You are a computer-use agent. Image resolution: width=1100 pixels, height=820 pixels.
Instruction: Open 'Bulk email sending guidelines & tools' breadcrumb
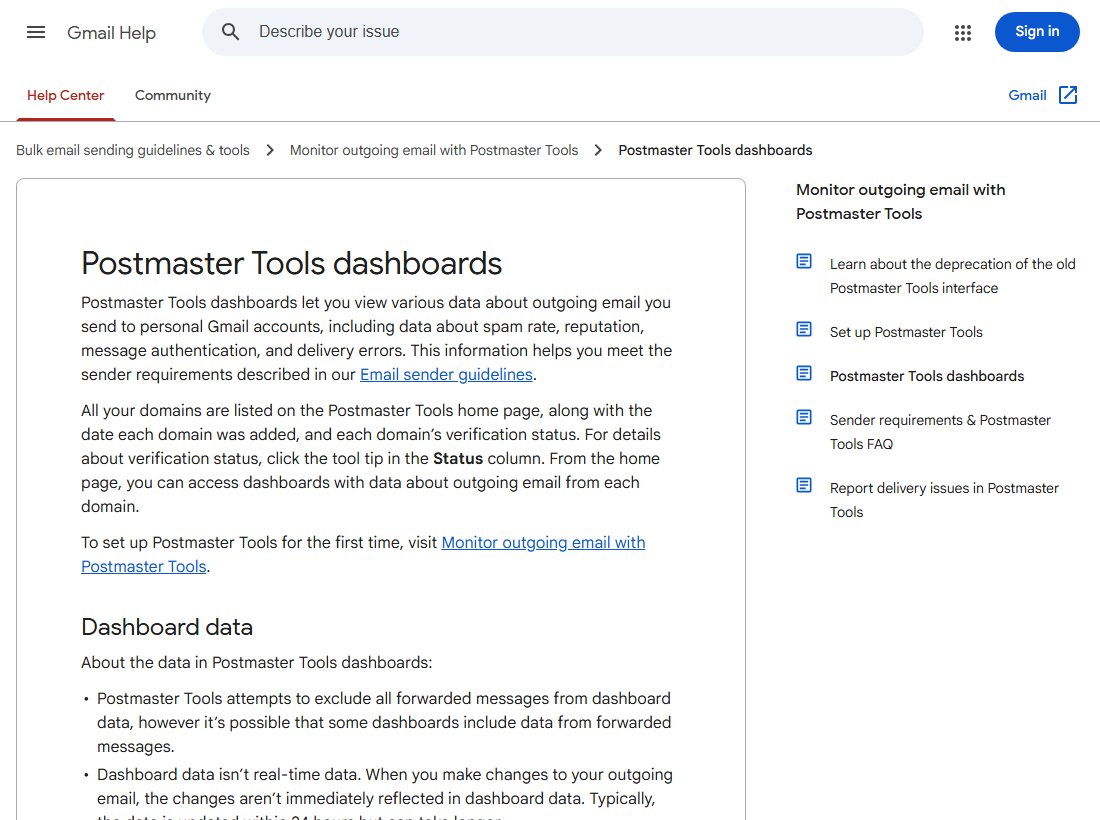pyautogui.click(x=133, y=150)
